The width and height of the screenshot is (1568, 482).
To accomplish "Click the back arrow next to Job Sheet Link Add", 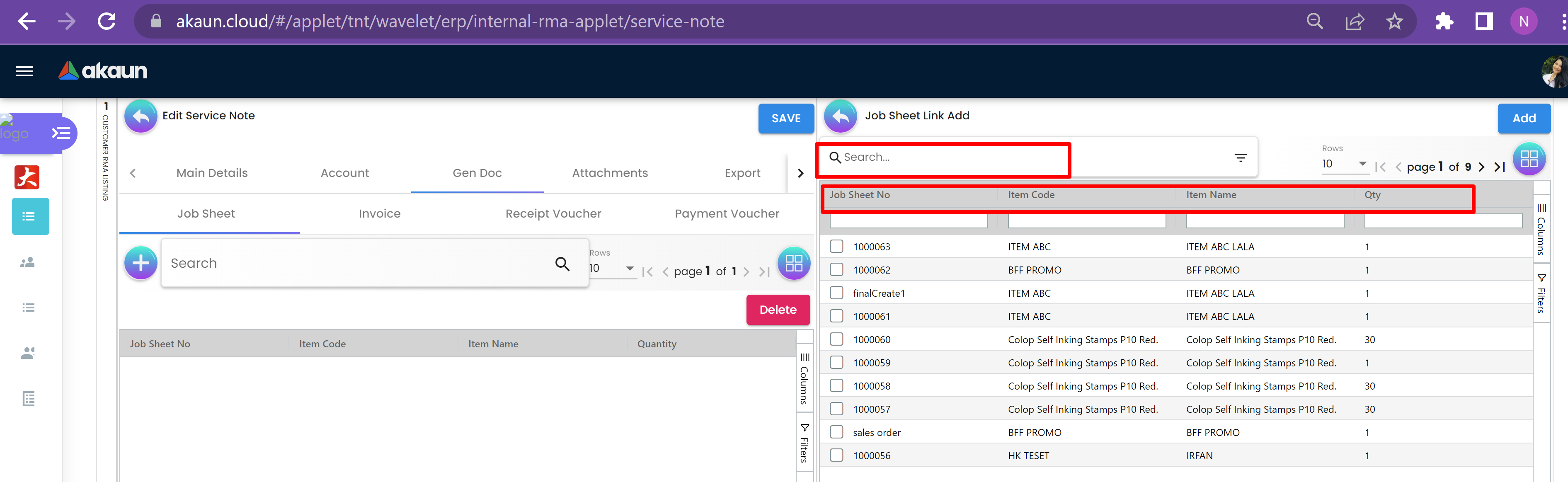I will (840, 116).
